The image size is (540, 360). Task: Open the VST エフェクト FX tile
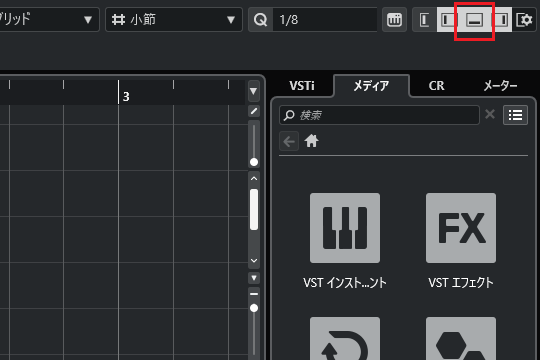[461, 228]
